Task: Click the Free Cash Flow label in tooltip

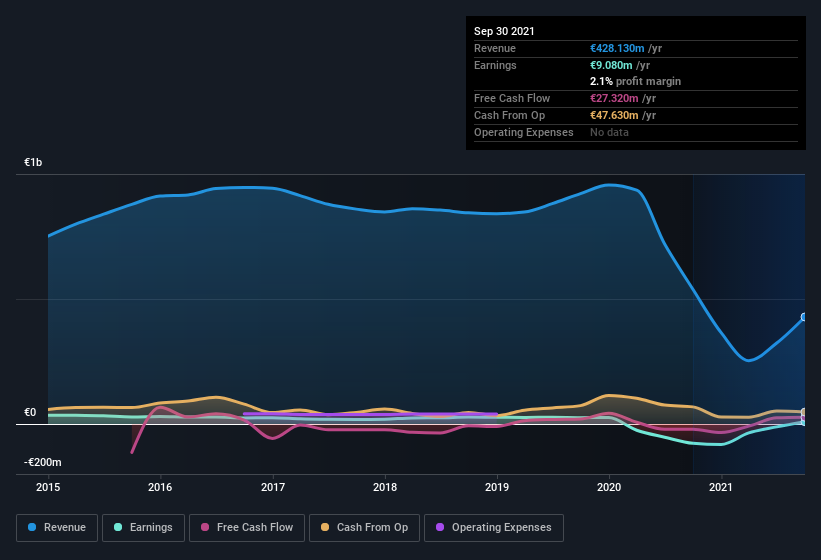Action: [512, 98]
